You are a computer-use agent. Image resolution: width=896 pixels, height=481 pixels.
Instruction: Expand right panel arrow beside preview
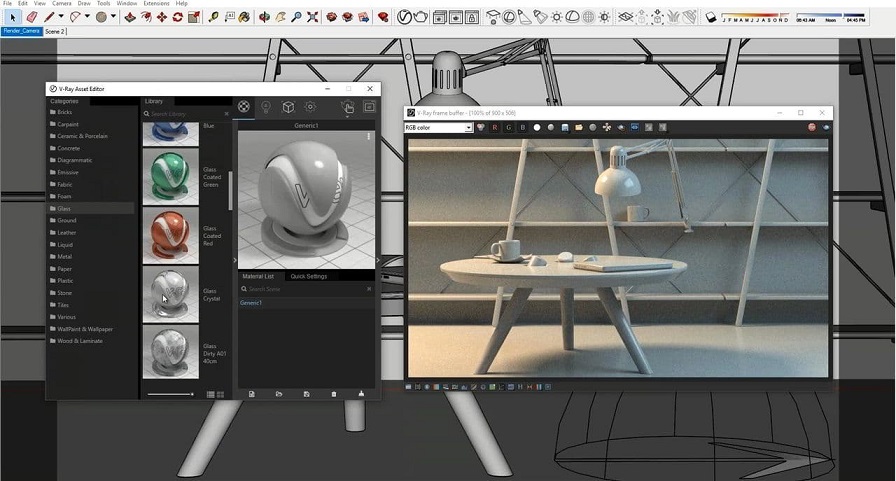pos(378,260)
